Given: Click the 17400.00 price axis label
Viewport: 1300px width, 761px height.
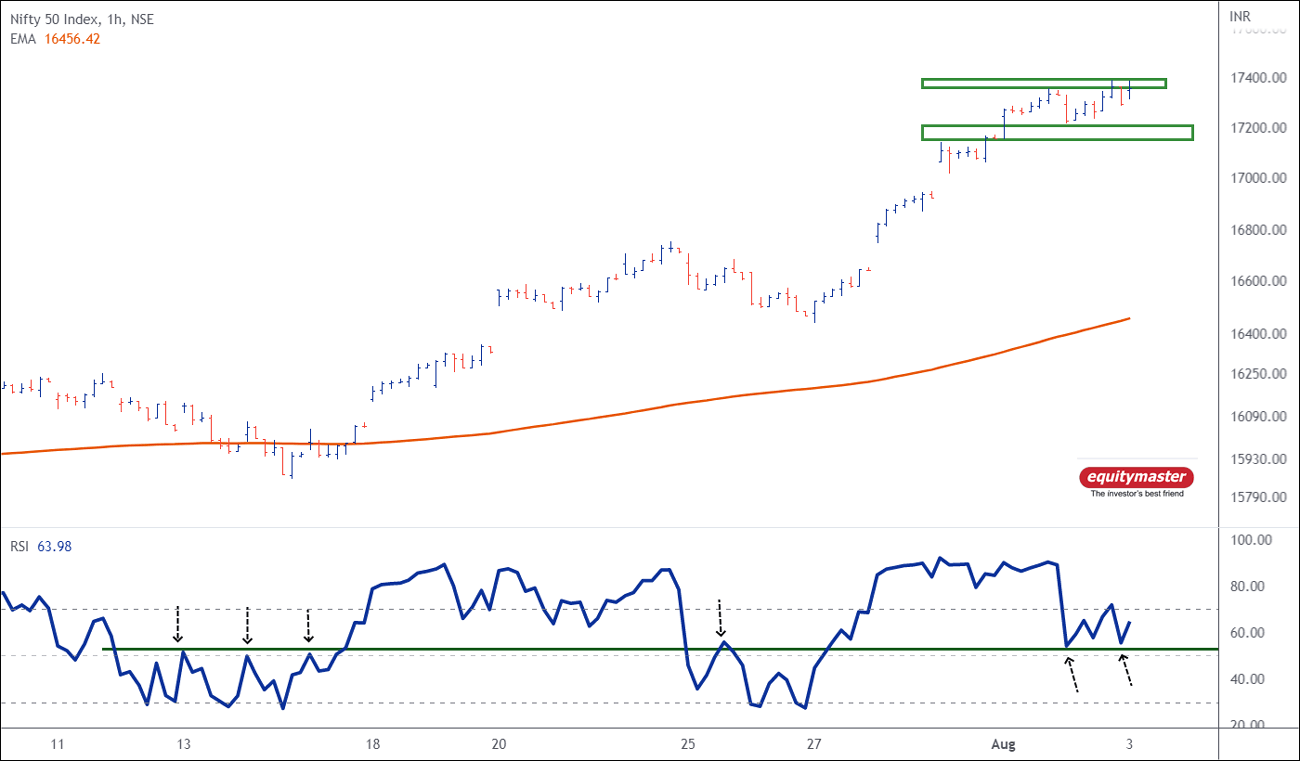Looking at the screenshot, I should 1256,79.
